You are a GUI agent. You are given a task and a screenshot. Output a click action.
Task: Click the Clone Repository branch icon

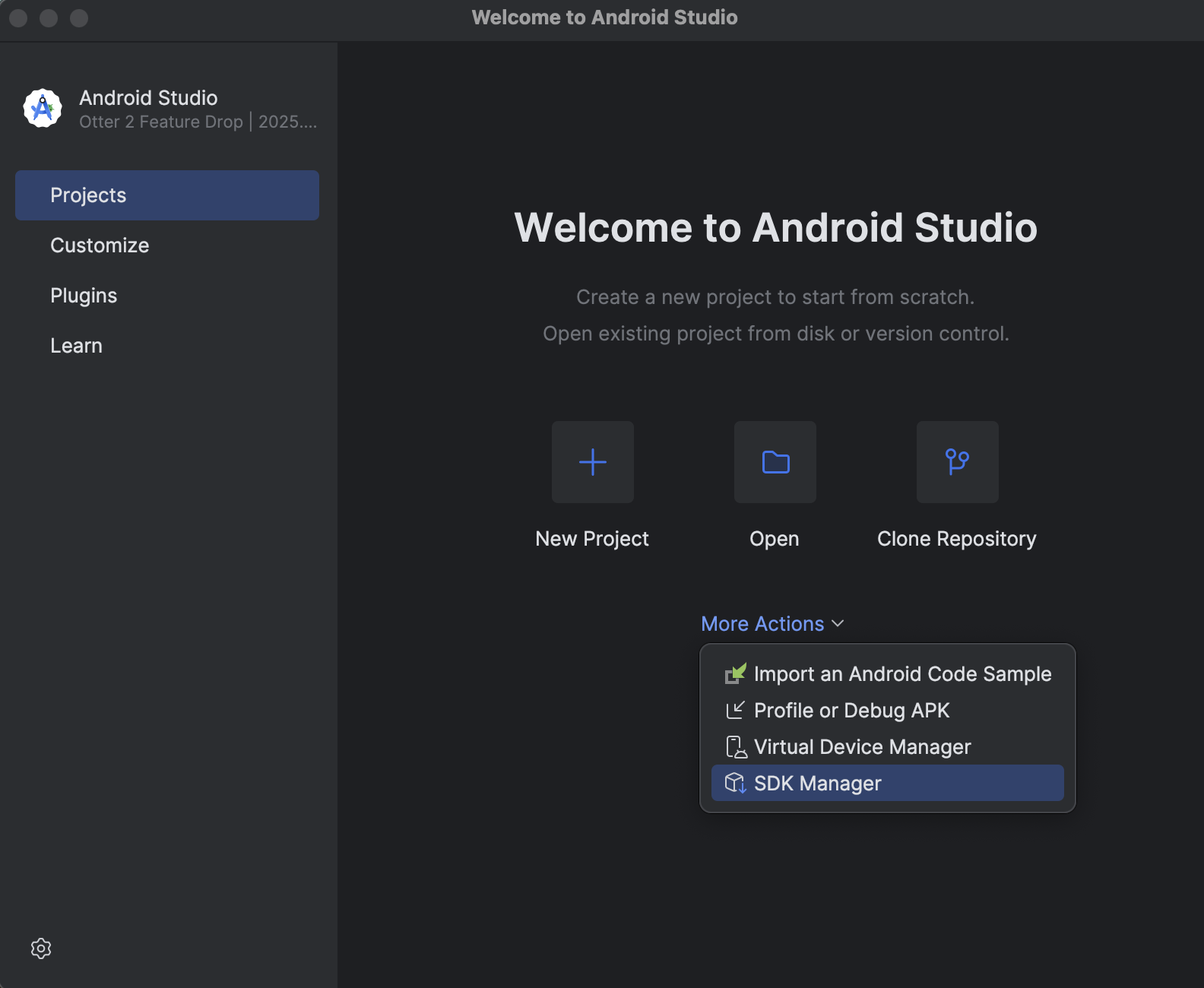coord(957,462)
